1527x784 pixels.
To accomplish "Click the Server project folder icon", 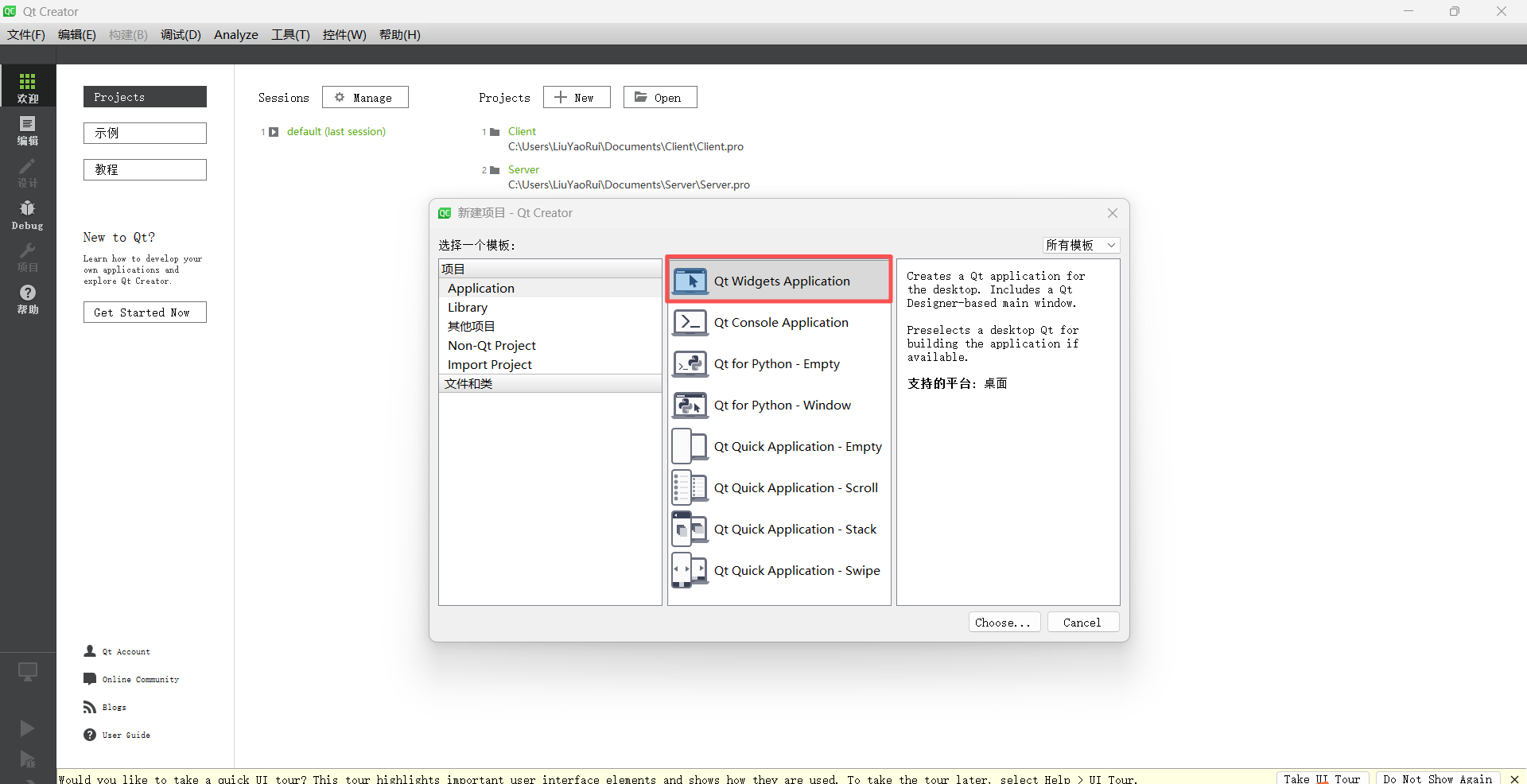I will (x=495, y=170).
